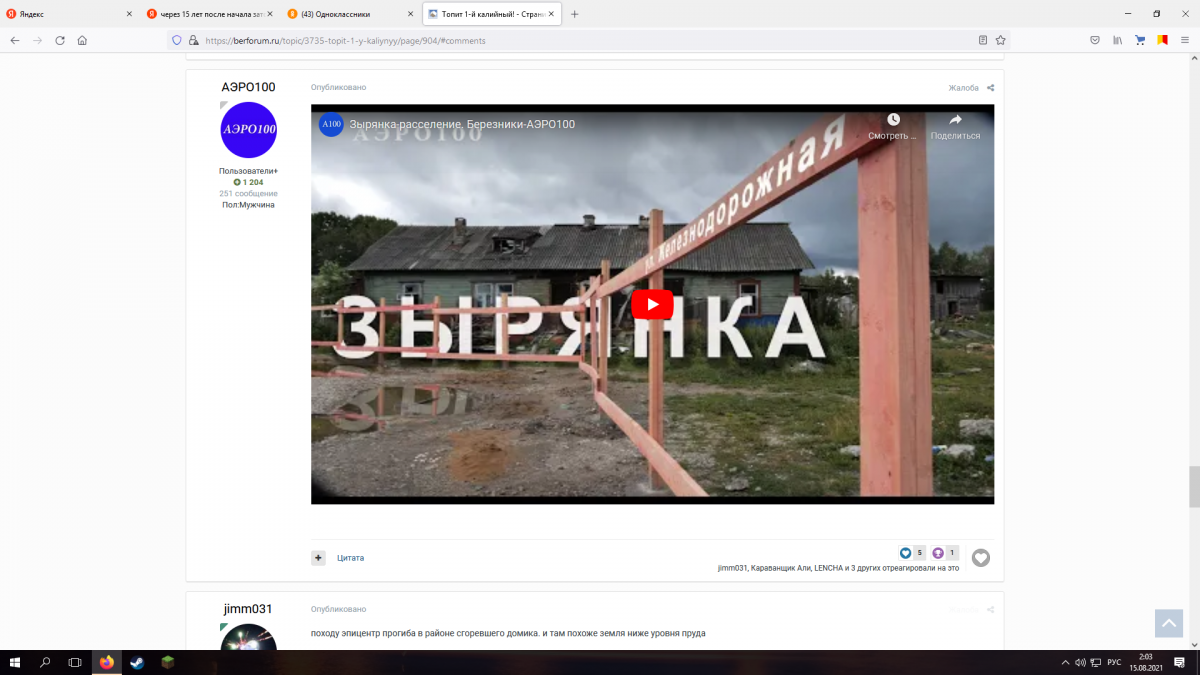Click the plus multi-quote button beside Цитата

click(x=318, y=558)
